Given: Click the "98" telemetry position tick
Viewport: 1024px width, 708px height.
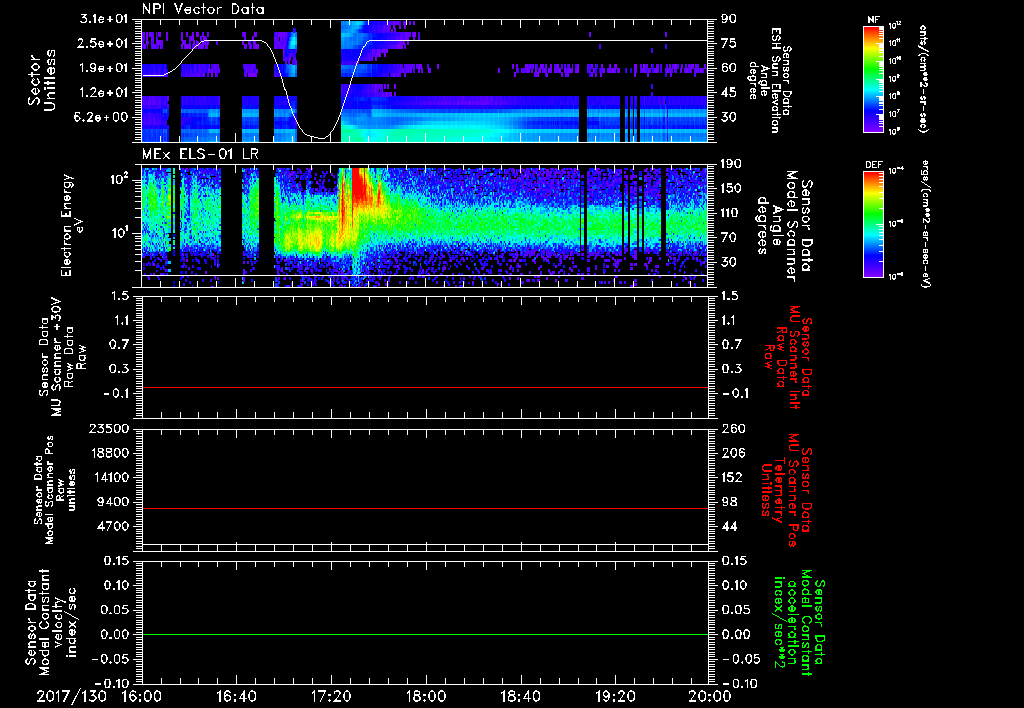Looking at the screenshot, I should [x=729, y=502].
